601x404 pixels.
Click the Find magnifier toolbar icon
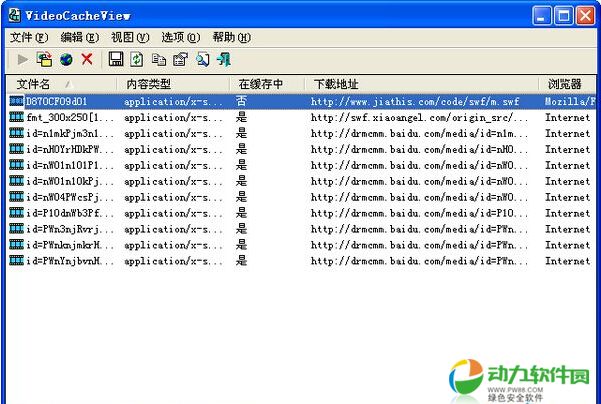pos(202,60)
